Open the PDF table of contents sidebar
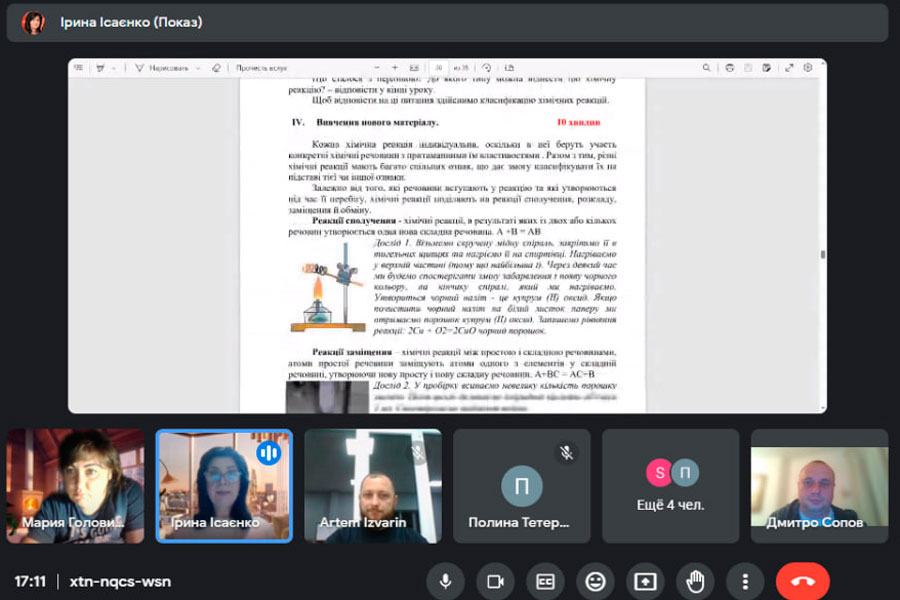Image resolution: width=900 pixels, height=600 pixels. pos(79,68)
